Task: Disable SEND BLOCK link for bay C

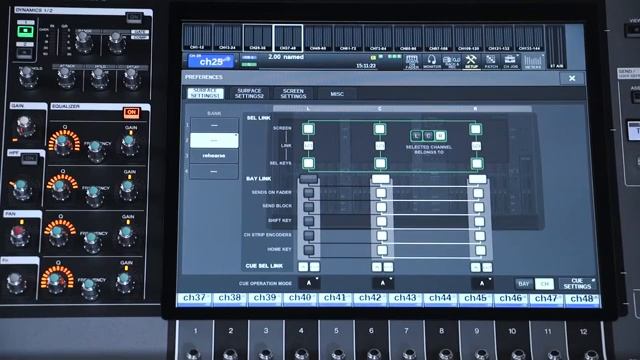Action: click(381, 207)
